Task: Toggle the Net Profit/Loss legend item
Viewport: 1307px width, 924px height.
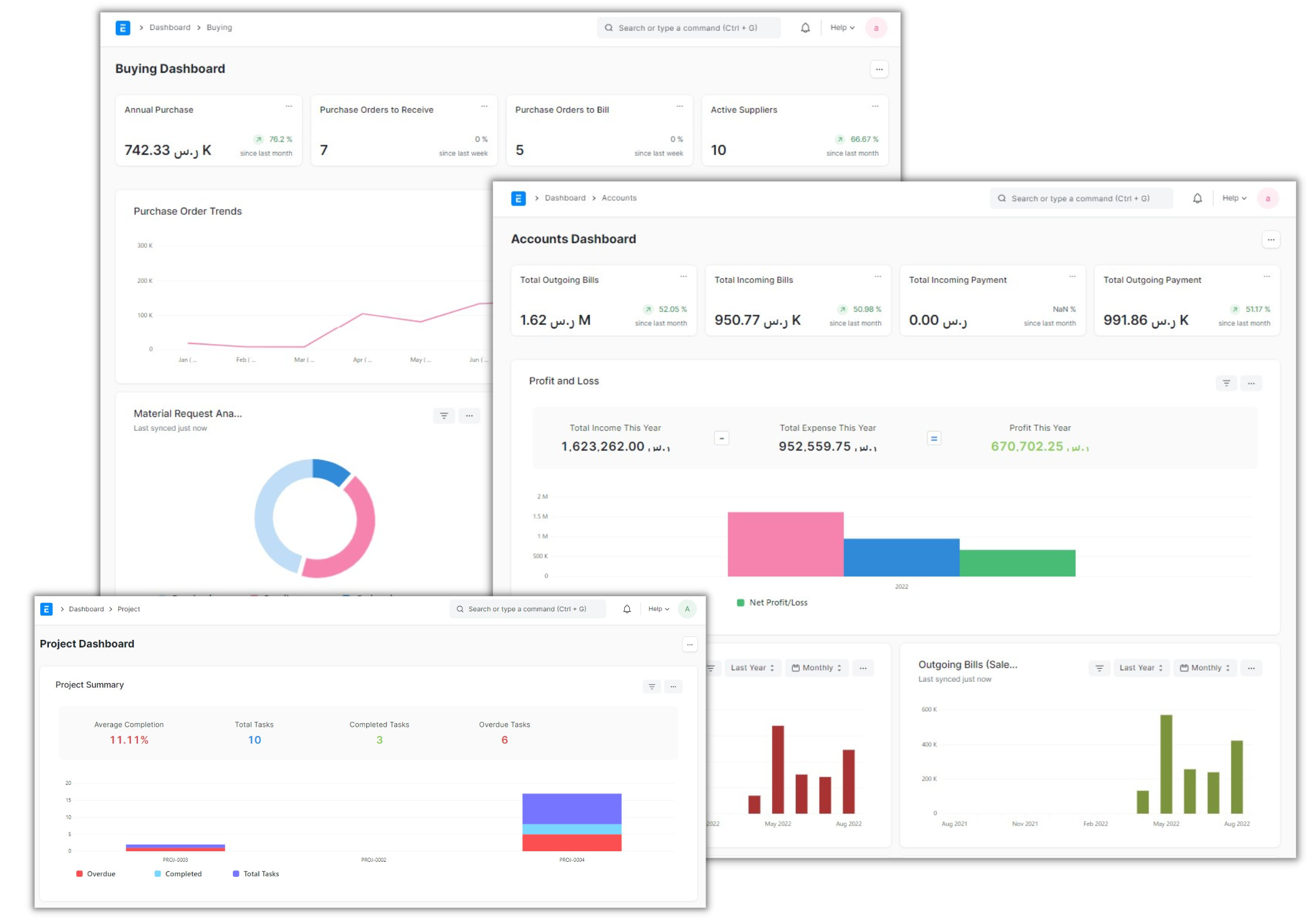Action: 773,602
